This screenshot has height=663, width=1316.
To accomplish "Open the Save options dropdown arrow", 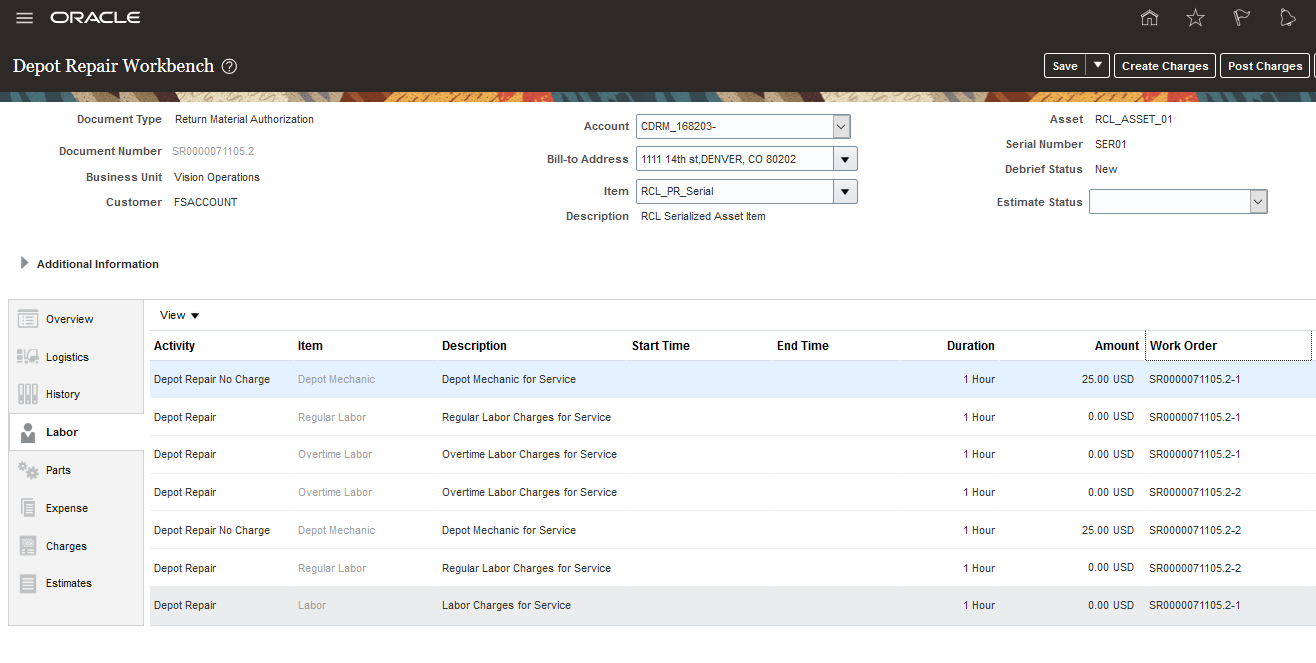I will coord(1098,66).
